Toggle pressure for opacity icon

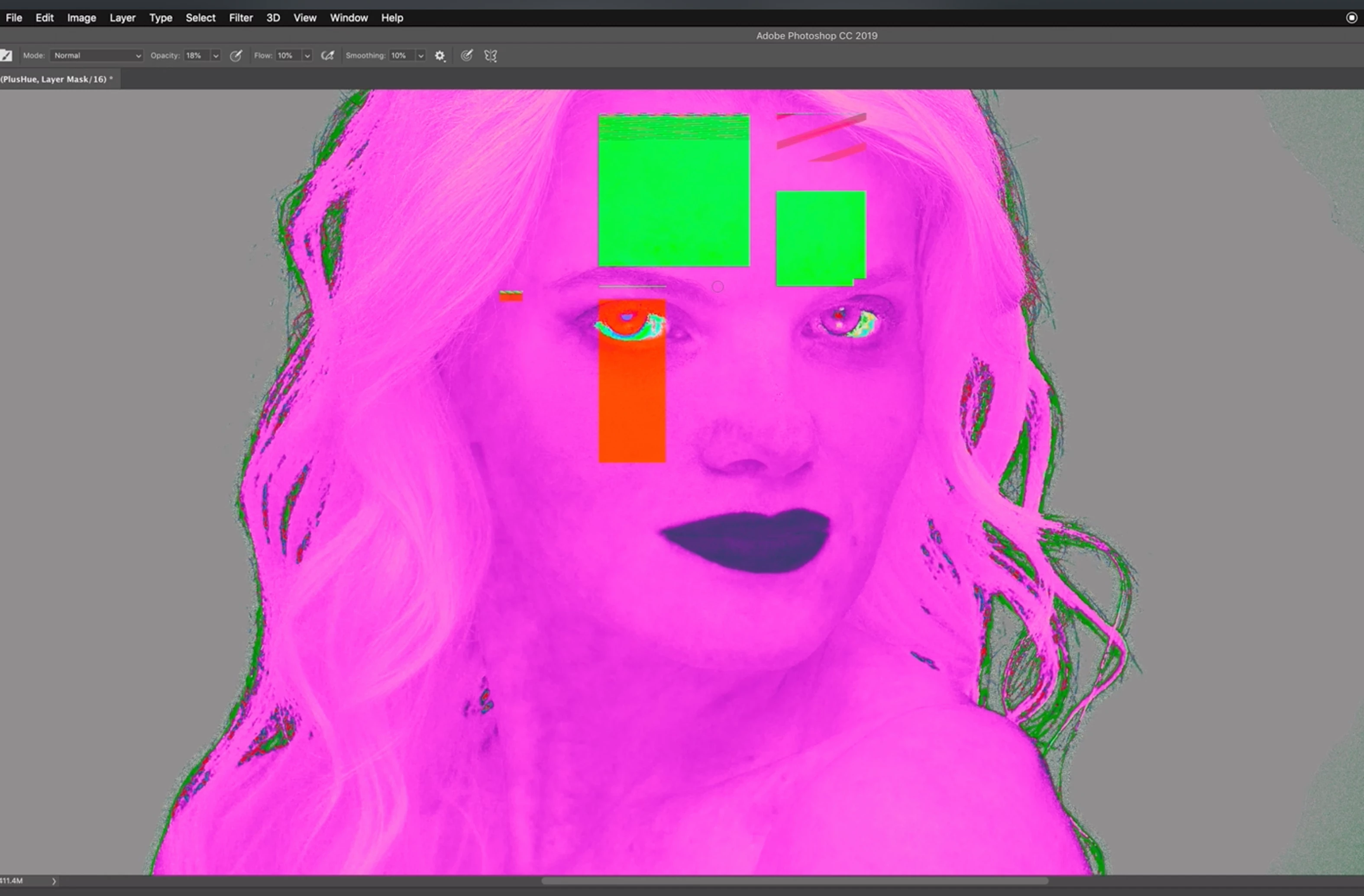236,55
